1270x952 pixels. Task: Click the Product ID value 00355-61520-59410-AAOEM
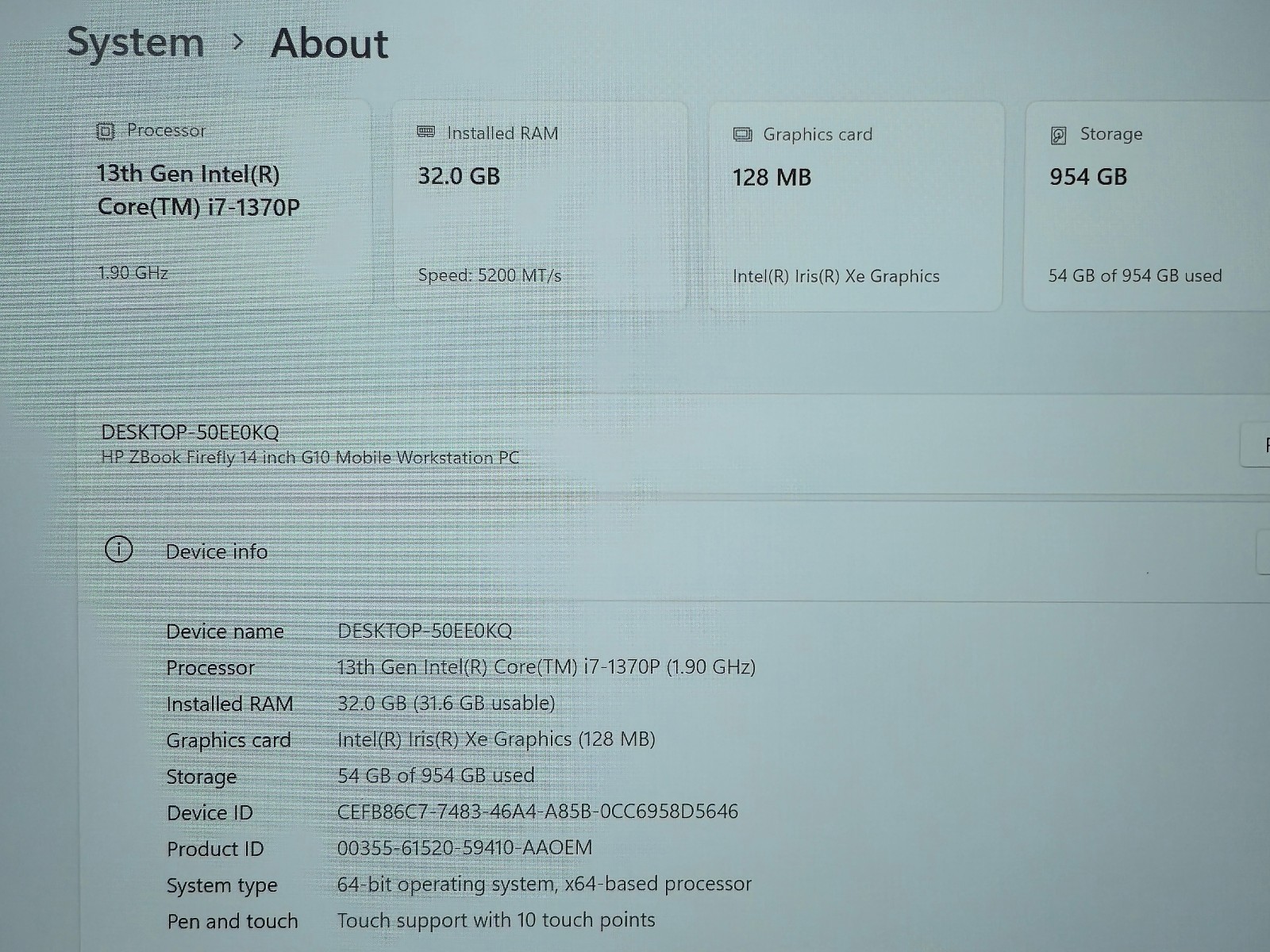(464, 848)
